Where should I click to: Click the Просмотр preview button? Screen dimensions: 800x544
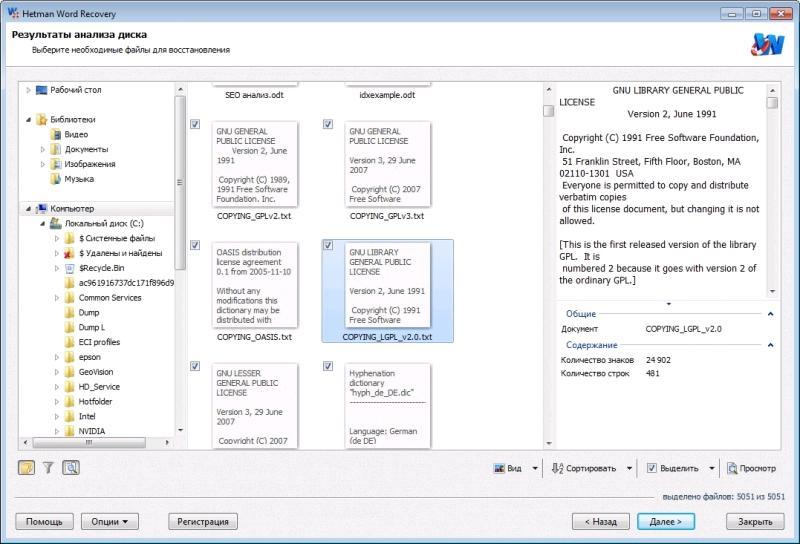point(752,468)
